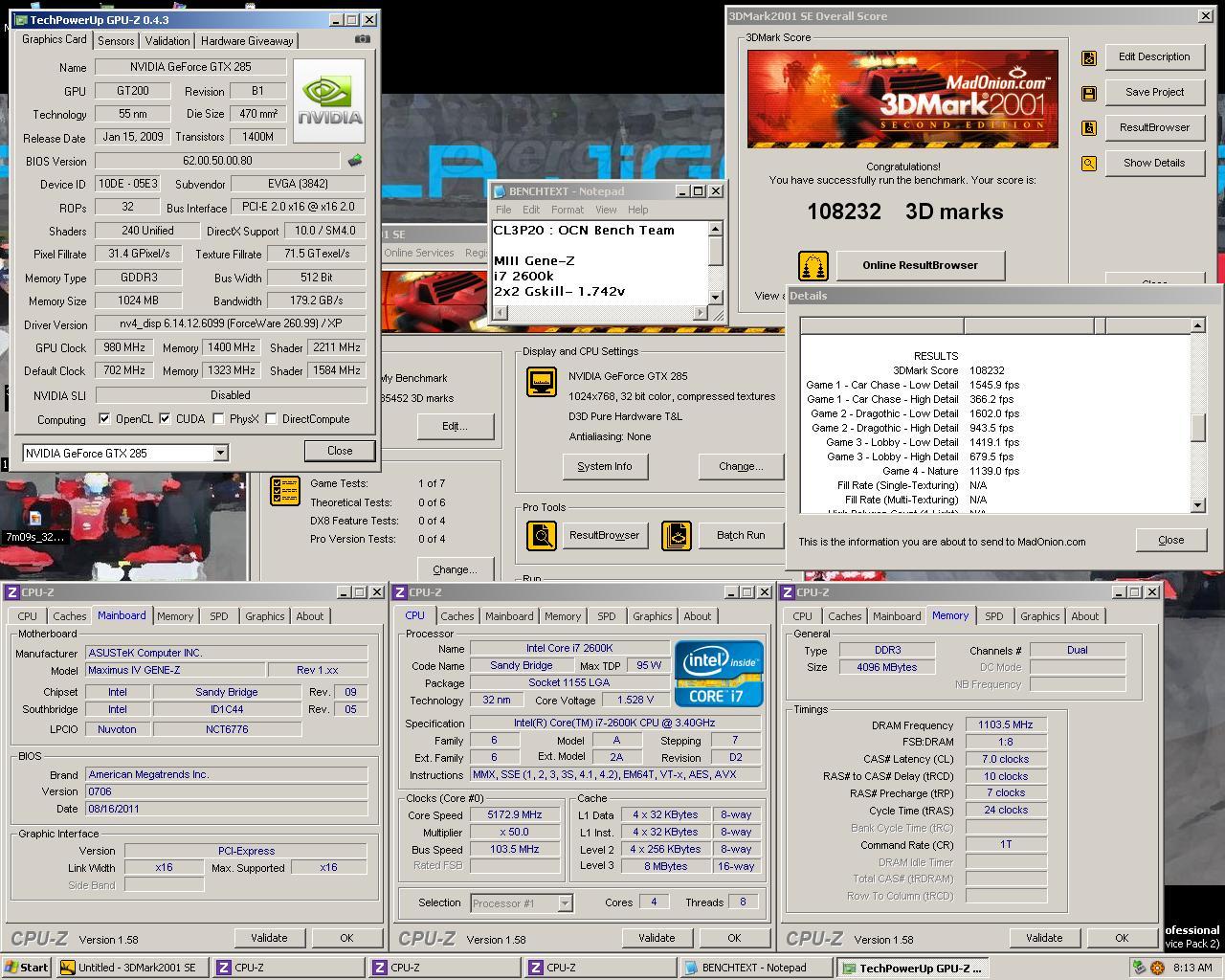This screenshot has height=980, width=1225.
Task: Open View menu in BENCHTEXT Notepad
Action: click(606, 210)
